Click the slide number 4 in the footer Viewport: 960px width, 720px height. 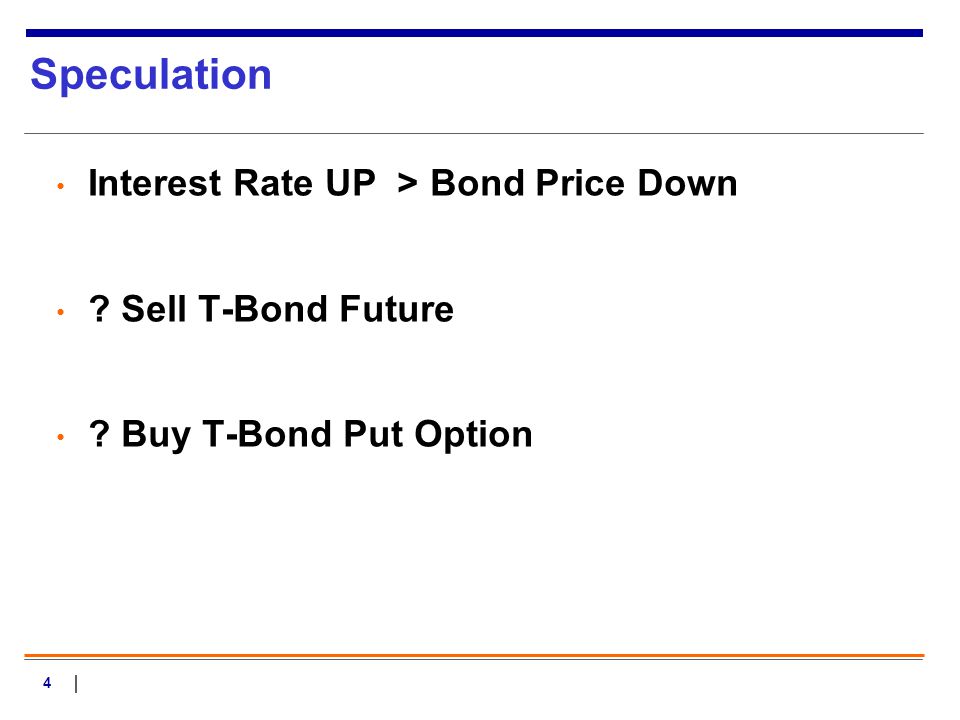(x=47, y=683)
